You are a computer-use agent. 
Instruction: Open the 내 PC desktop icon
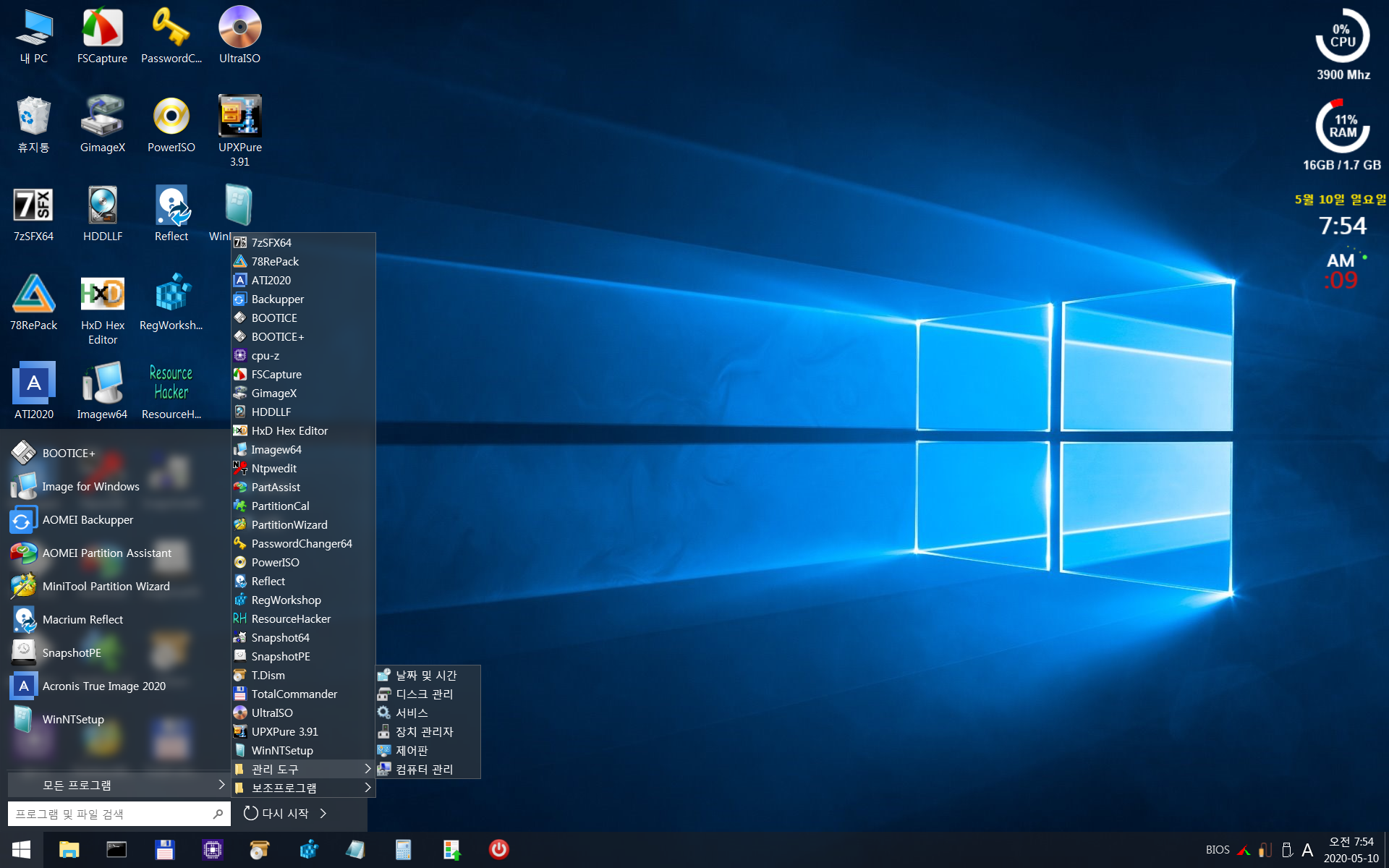(33, 35)
